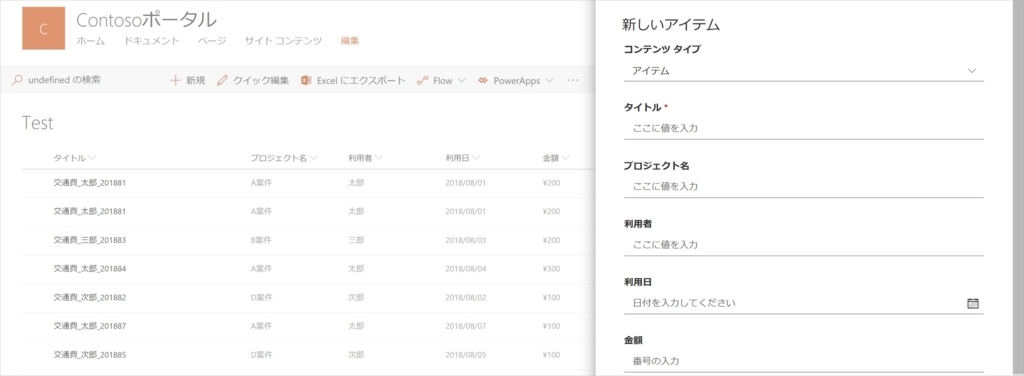Open item 交通費_次郎_201885

coord(89,355)
